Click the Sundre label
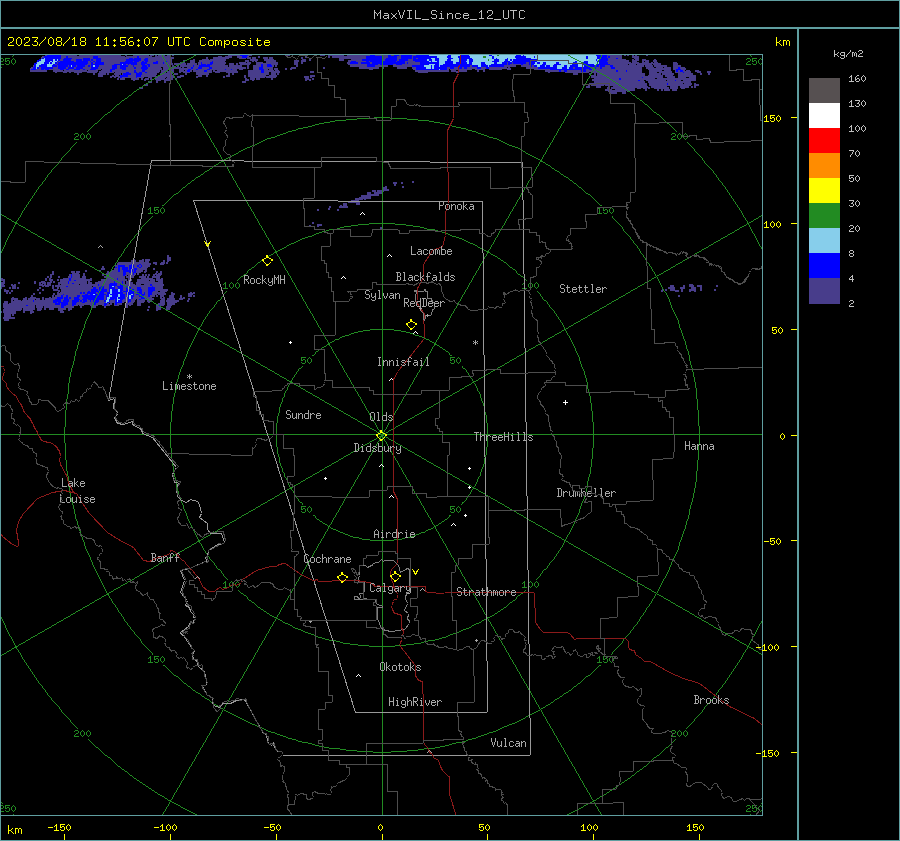The width and height of the screenshot is (900, 841). click(x=303, y=414)
